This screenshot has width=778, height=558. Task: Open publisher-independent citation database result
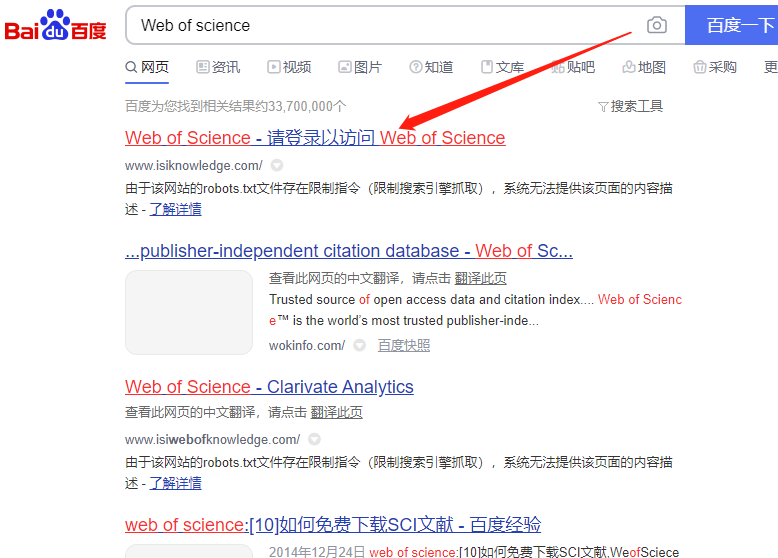349,251
